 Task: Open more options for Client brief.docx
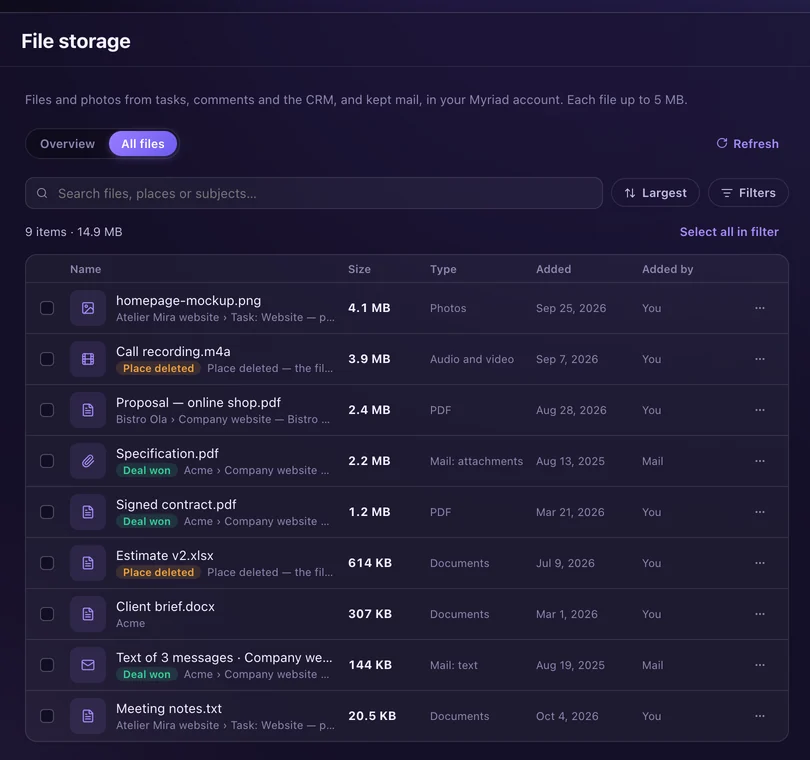(x=759, y=614)
